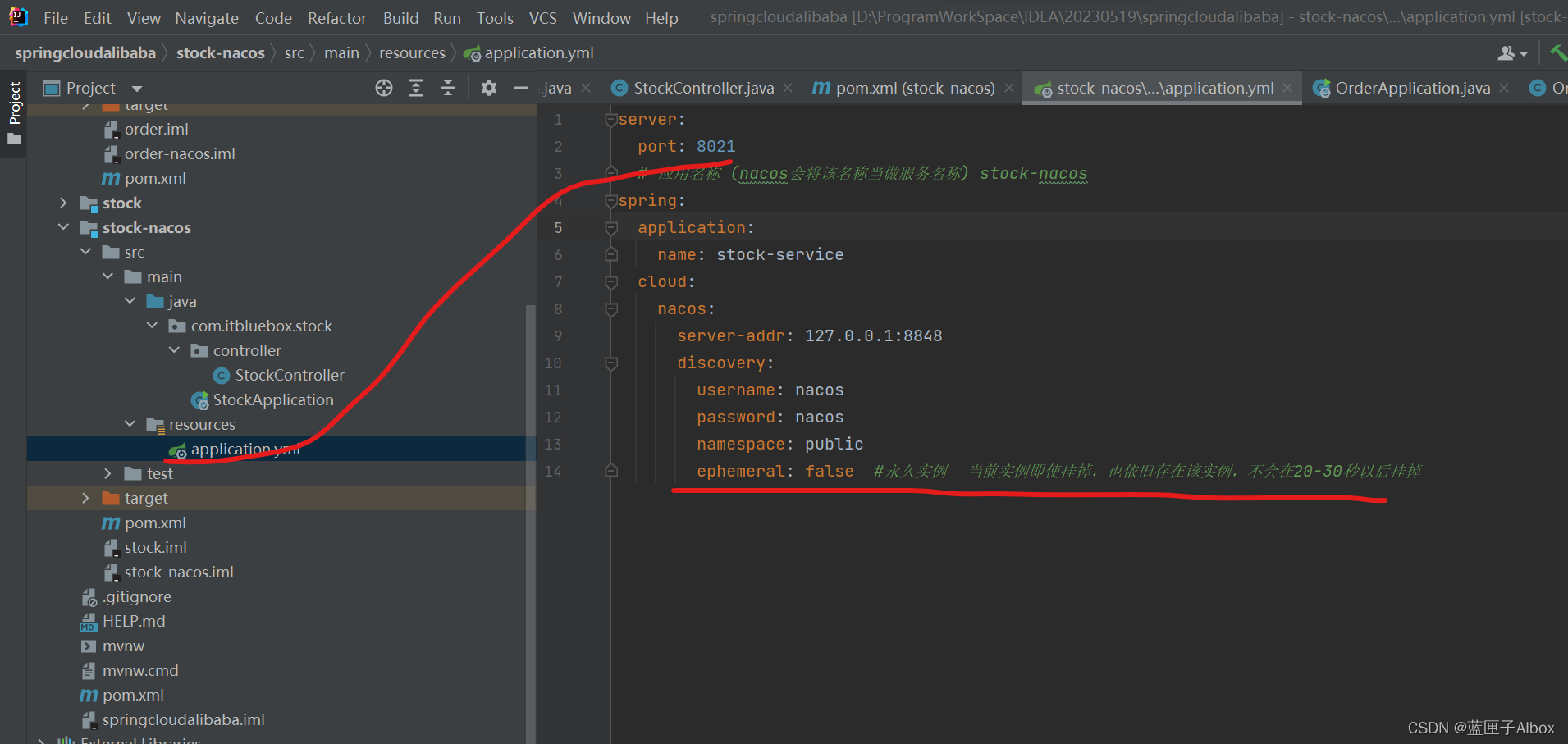Select stock-nacos.iml file
The width and height of the screenshot is (1568, 744).
[x=179, y=572]
